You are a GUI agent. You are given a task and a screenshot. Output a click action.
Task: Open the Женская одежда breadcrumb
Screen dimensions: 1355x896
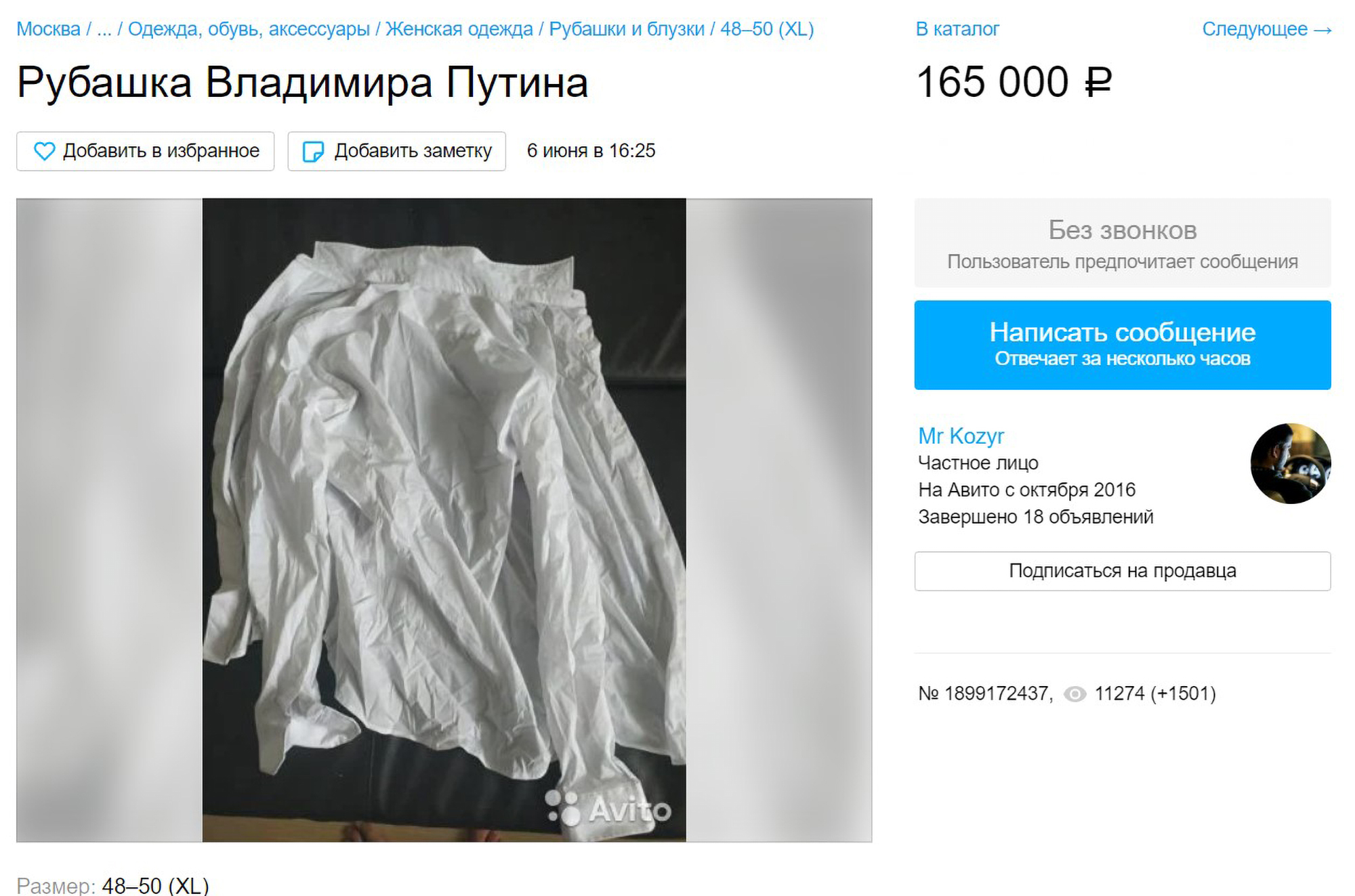pyautogui.click(x=459, y=29)
